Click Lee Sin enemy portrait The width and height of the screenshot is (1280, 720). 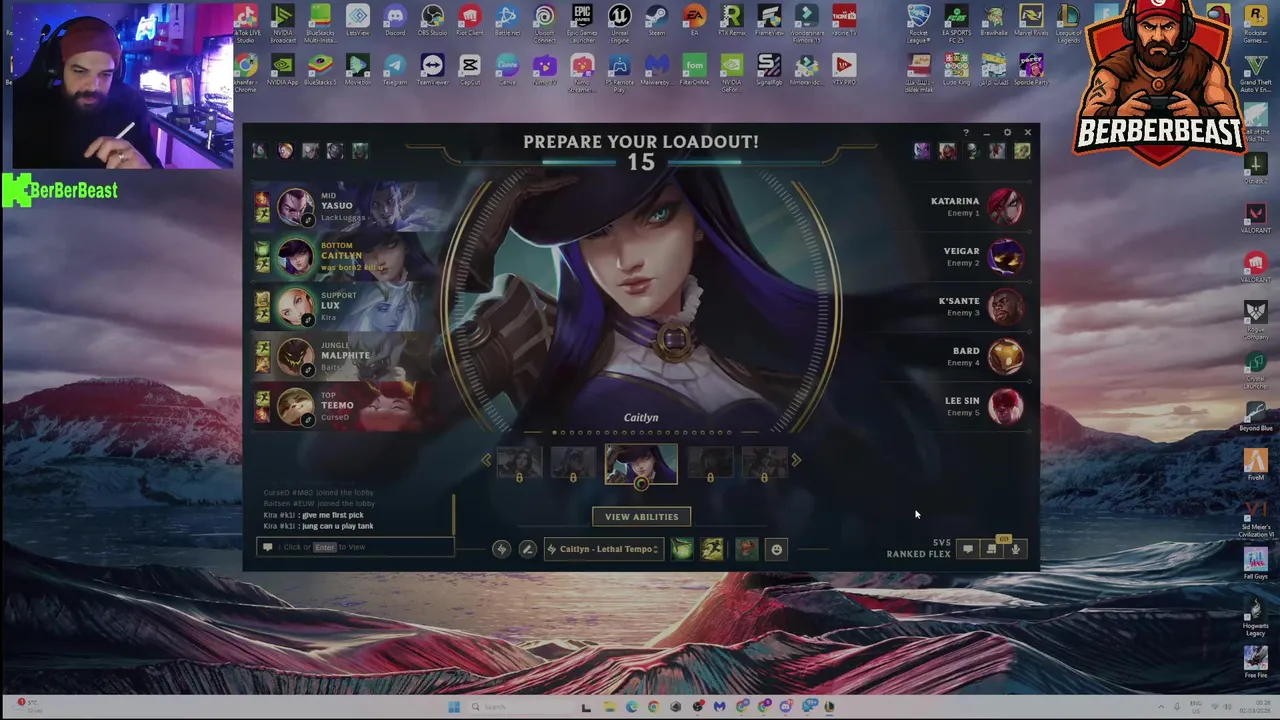pyautogui.click(x=1006, y=406)
